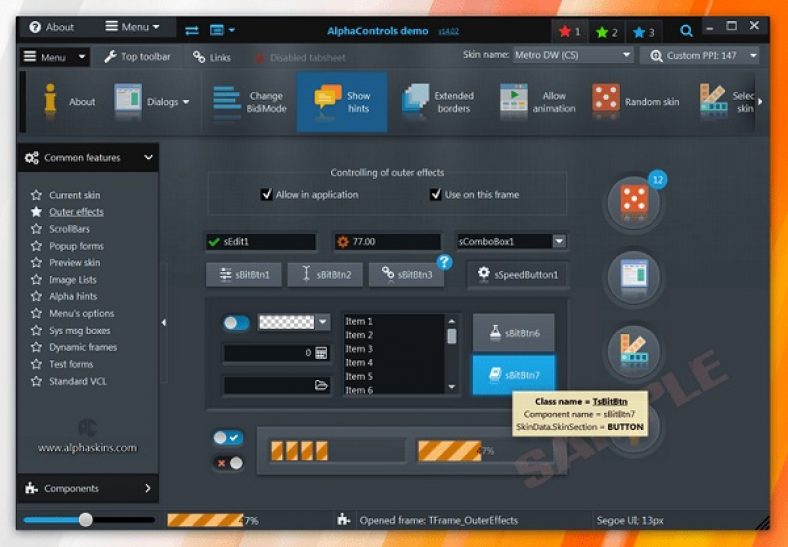This screenshot has height=547, width=788.
Task: Click the search magnifier icon
Action: coord(686,31)
